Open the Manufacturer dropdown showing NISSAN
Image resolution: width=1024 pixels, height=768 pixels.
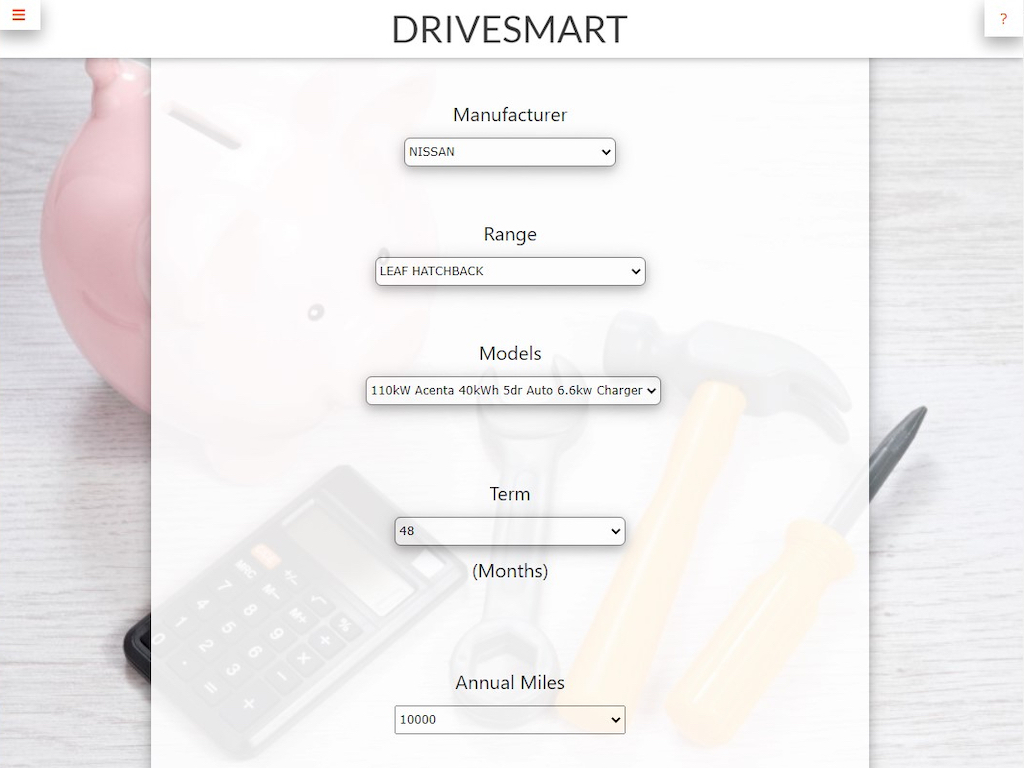(x=509, y=152)
